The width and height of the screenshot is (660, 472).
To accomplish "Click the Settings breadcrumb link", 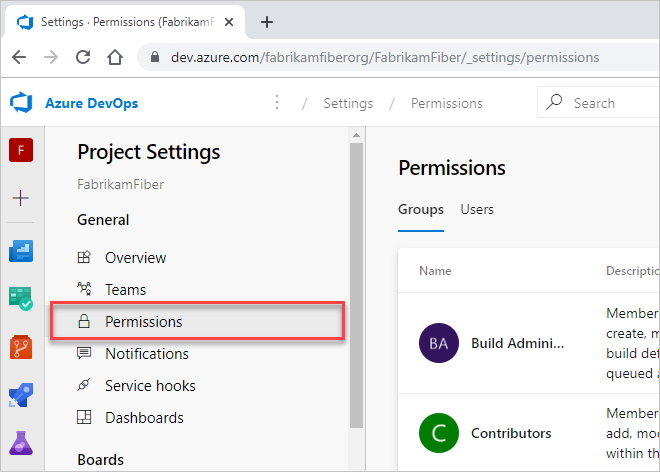I will (348, 103).
